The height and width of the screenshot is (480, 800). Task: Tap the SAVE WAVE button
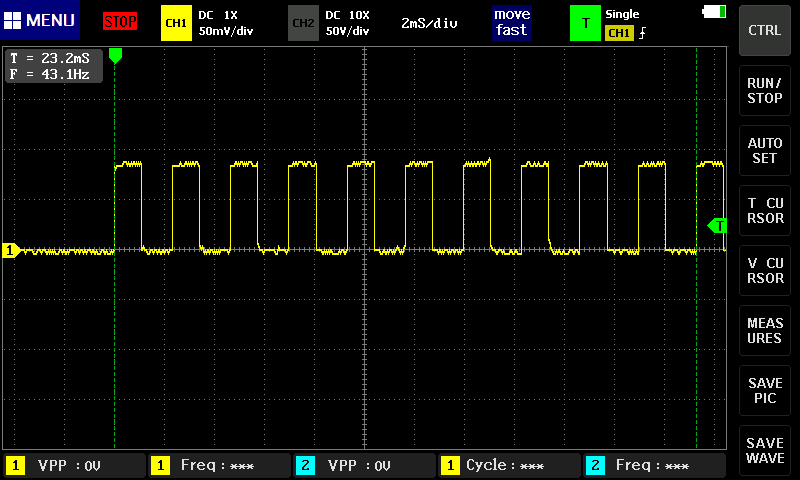tap(764, 450)
